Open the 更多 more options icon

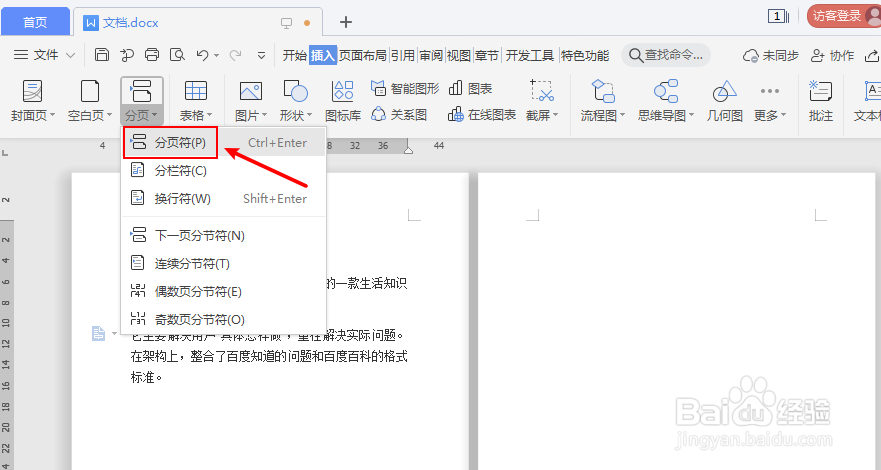pos(769,91)
